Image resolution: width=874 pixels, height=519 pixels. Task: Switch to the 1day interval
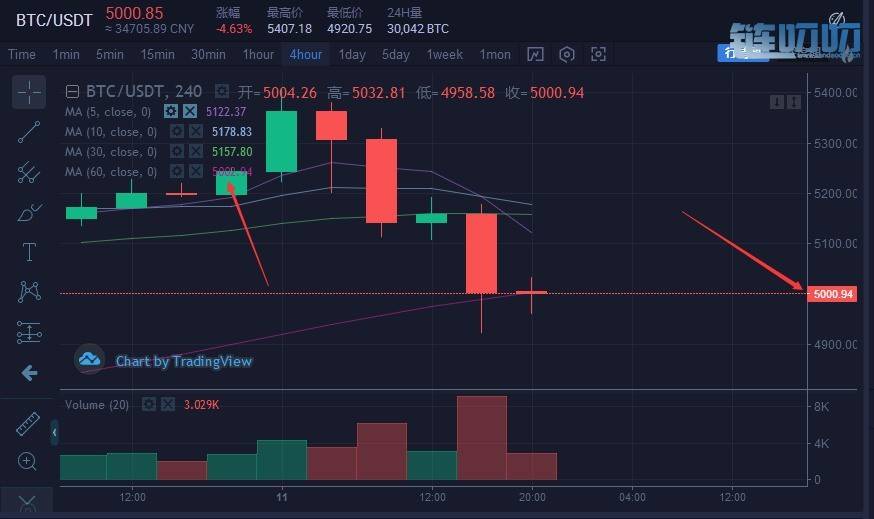coord(352,55)
